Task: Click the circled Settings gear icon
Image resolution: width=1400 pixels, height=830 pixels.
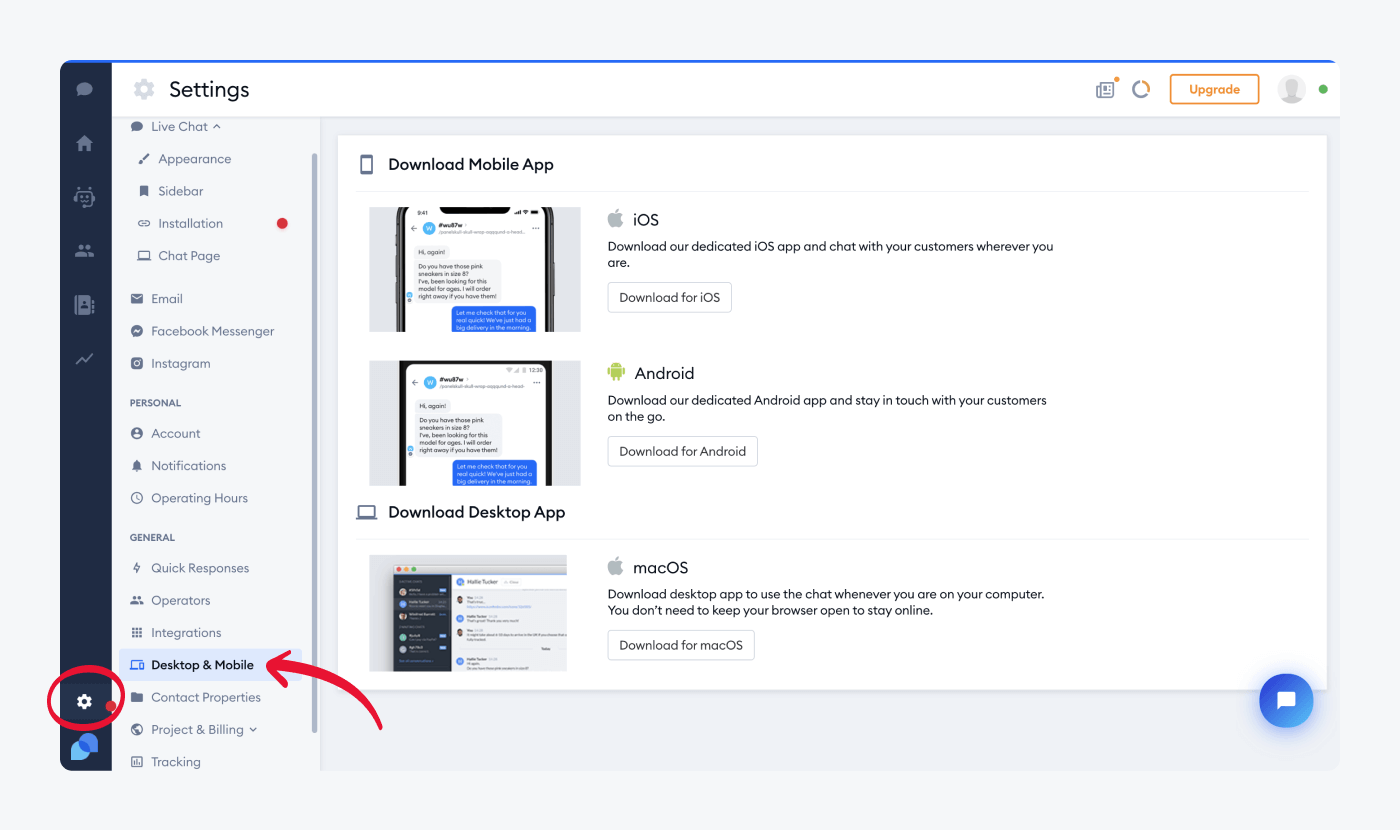Action: click(x=84, y=700)
